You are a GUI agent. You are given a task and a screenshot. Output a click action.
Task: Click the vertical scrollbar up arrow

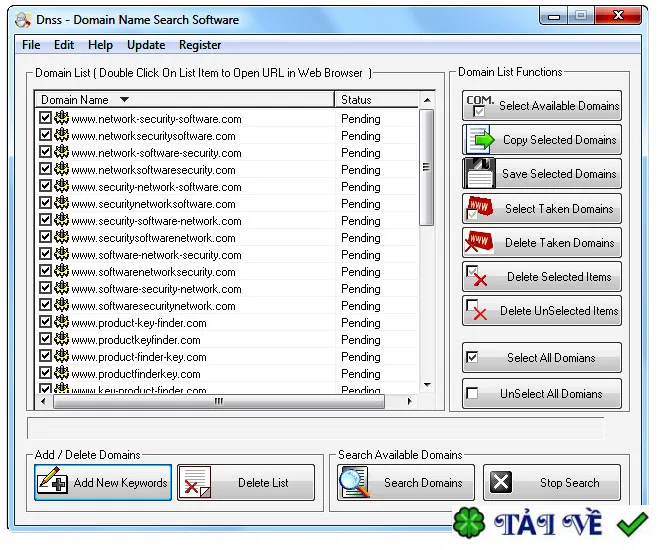click(427, 100)
